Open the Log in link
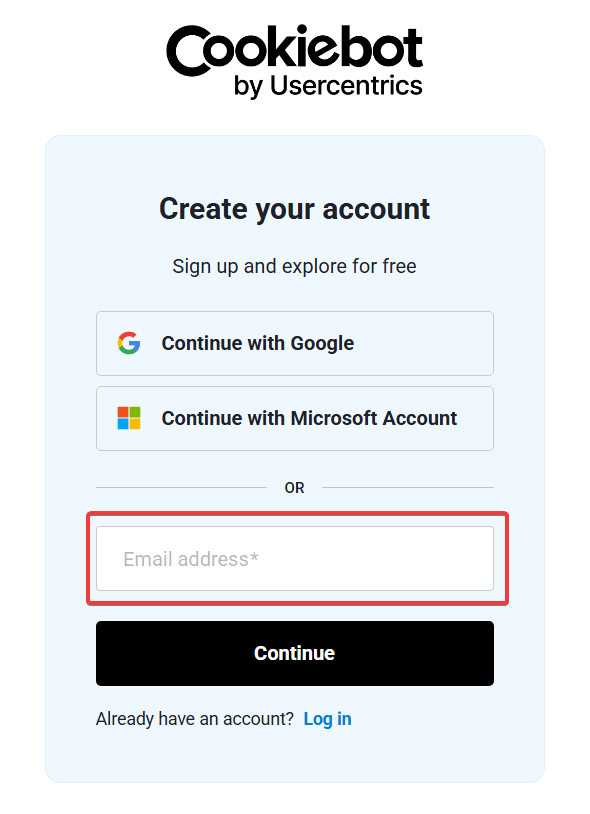590x814 pixels. (327, 719)
